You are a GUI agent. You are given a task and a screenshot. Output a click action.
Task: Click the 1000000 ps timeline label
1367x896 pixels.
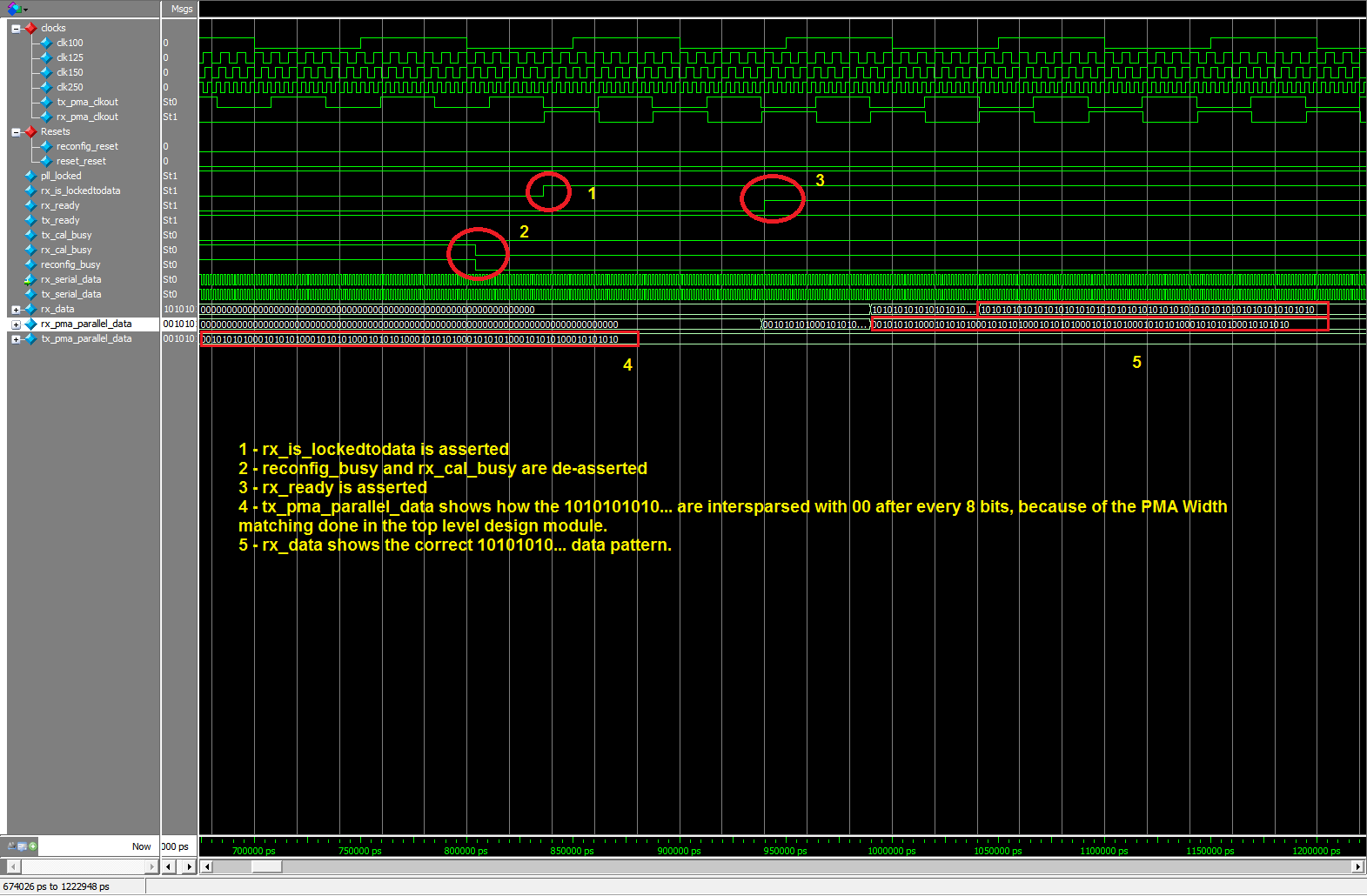pos(892,851)
